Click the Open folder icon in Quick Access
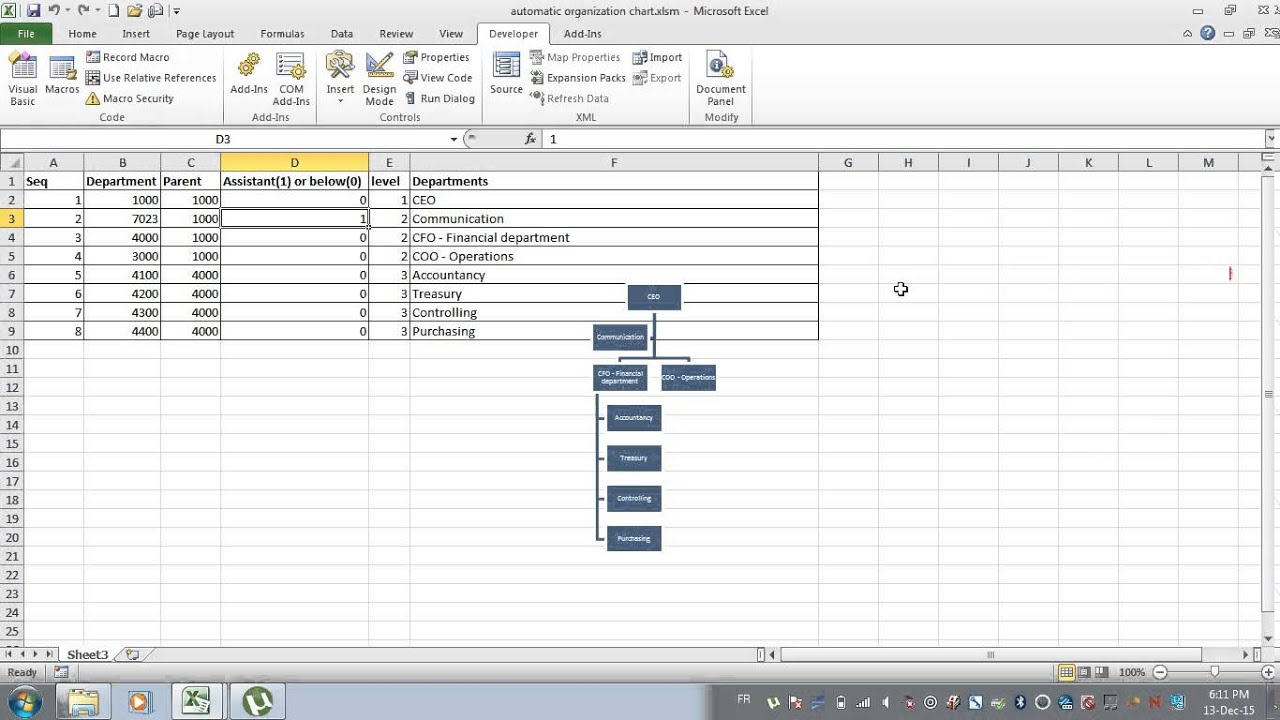 click(x=134, y=11)
